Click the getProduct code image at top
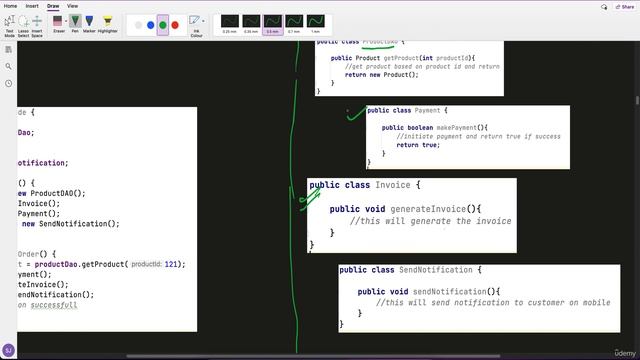Image resolution: width=640 pixels, height=360 pixels. click(x=409, y=68)
